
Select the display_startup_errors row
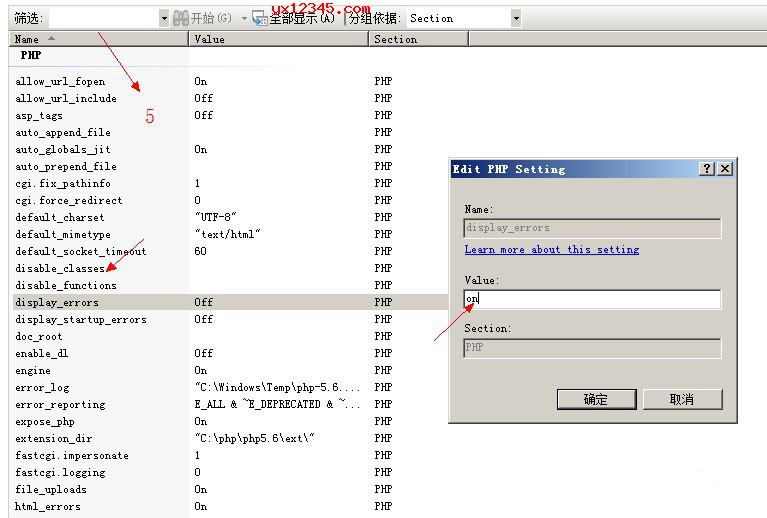[x=81, y=319]
